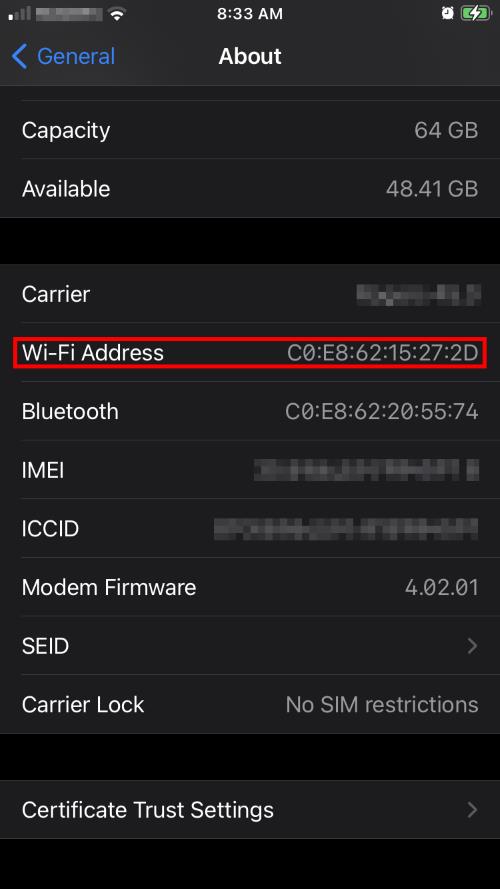This screenshot has height=889, width=500.
Task: Tap the charging battery icon
Action: pos(475,14)
